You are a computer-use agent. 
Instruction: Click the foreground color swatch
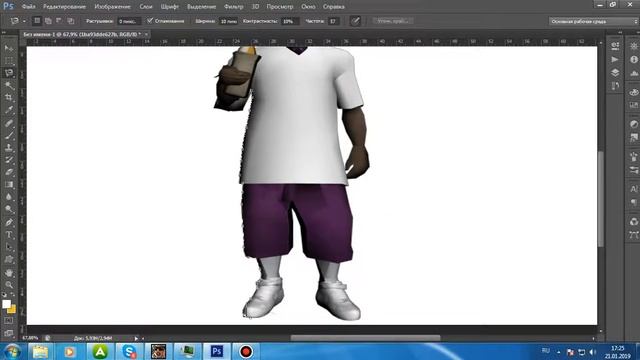tap(6, 304)
